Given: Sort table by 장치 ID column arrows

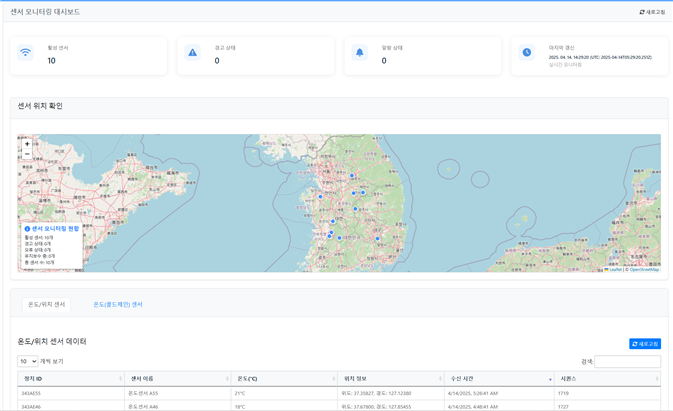Looking at the screenshot, I should [x=120, y=379].
